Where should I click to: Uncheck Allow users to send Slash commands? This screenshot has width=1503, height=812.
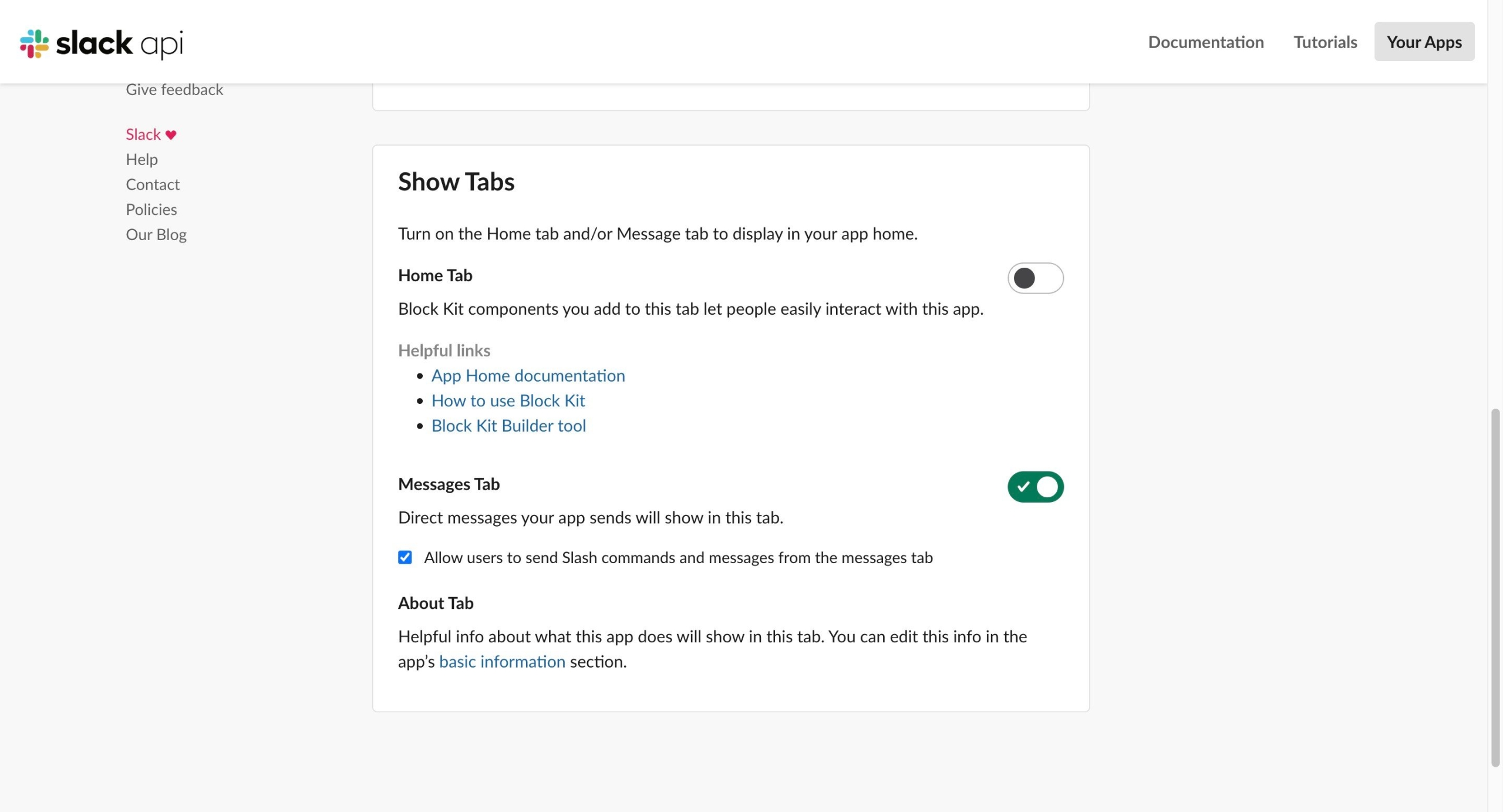tap(405, 557)
